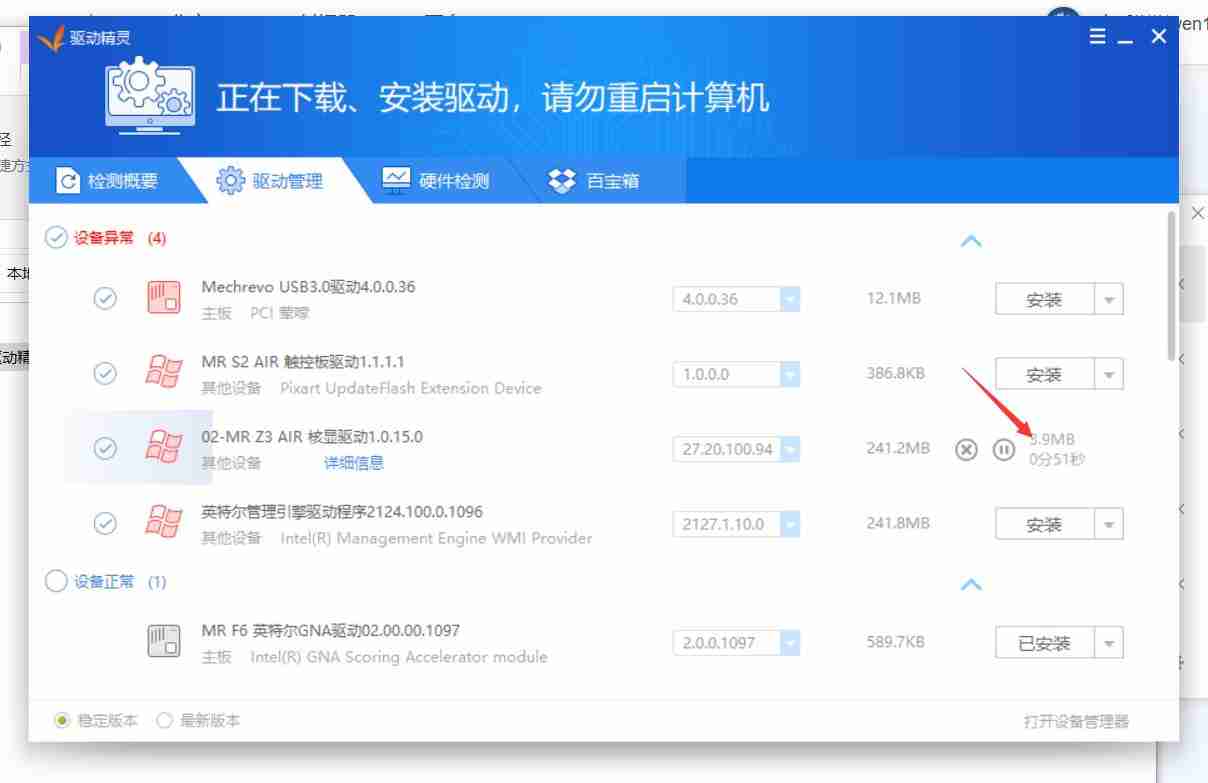Click the MR S2 AIR touchpad device icon
This screenshot has width=1208, height=783.
click(163, 374)
